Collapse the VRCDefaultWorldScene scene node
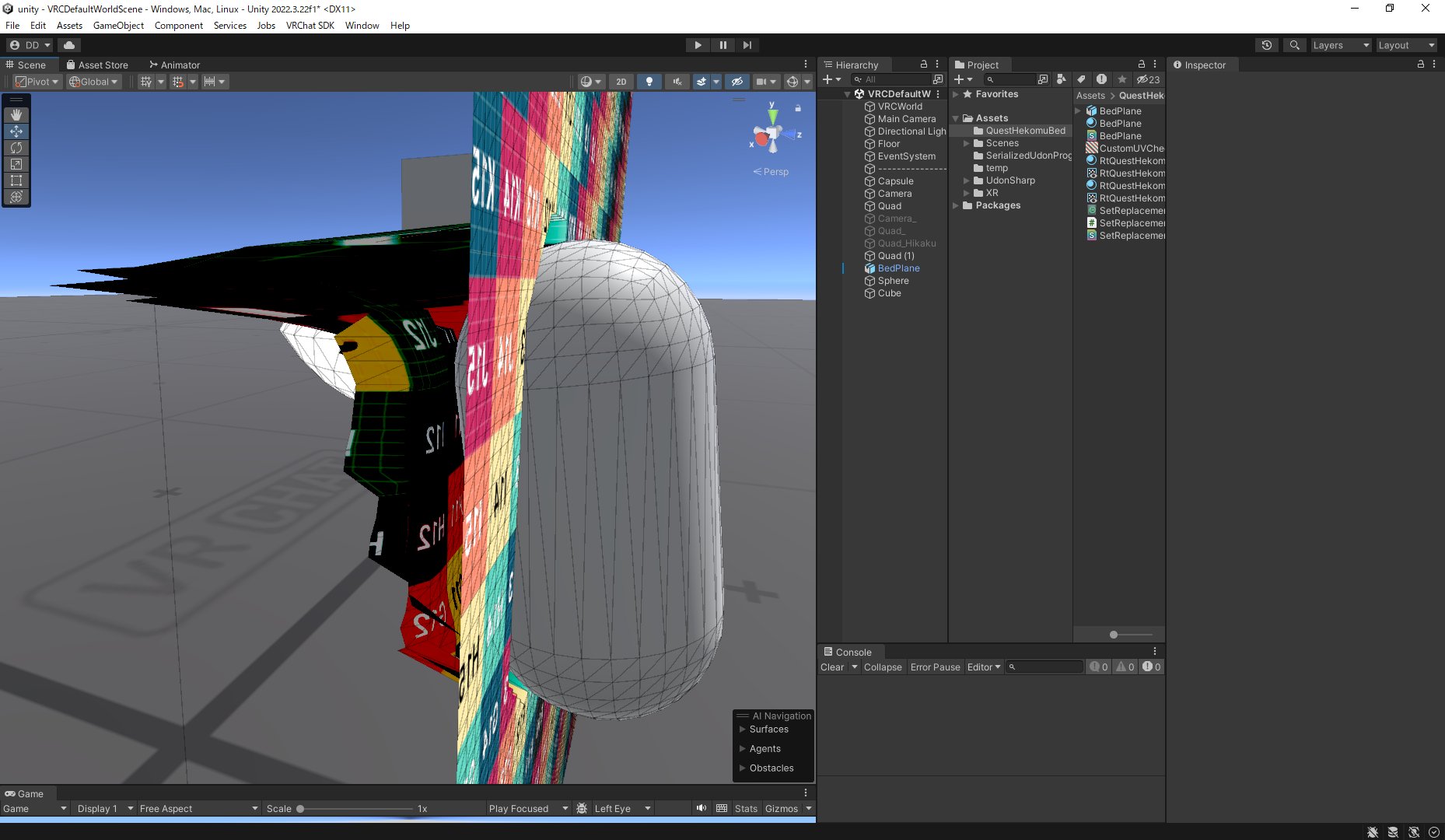The height and width of the screenshot is (840, 1445). (848, 94)
